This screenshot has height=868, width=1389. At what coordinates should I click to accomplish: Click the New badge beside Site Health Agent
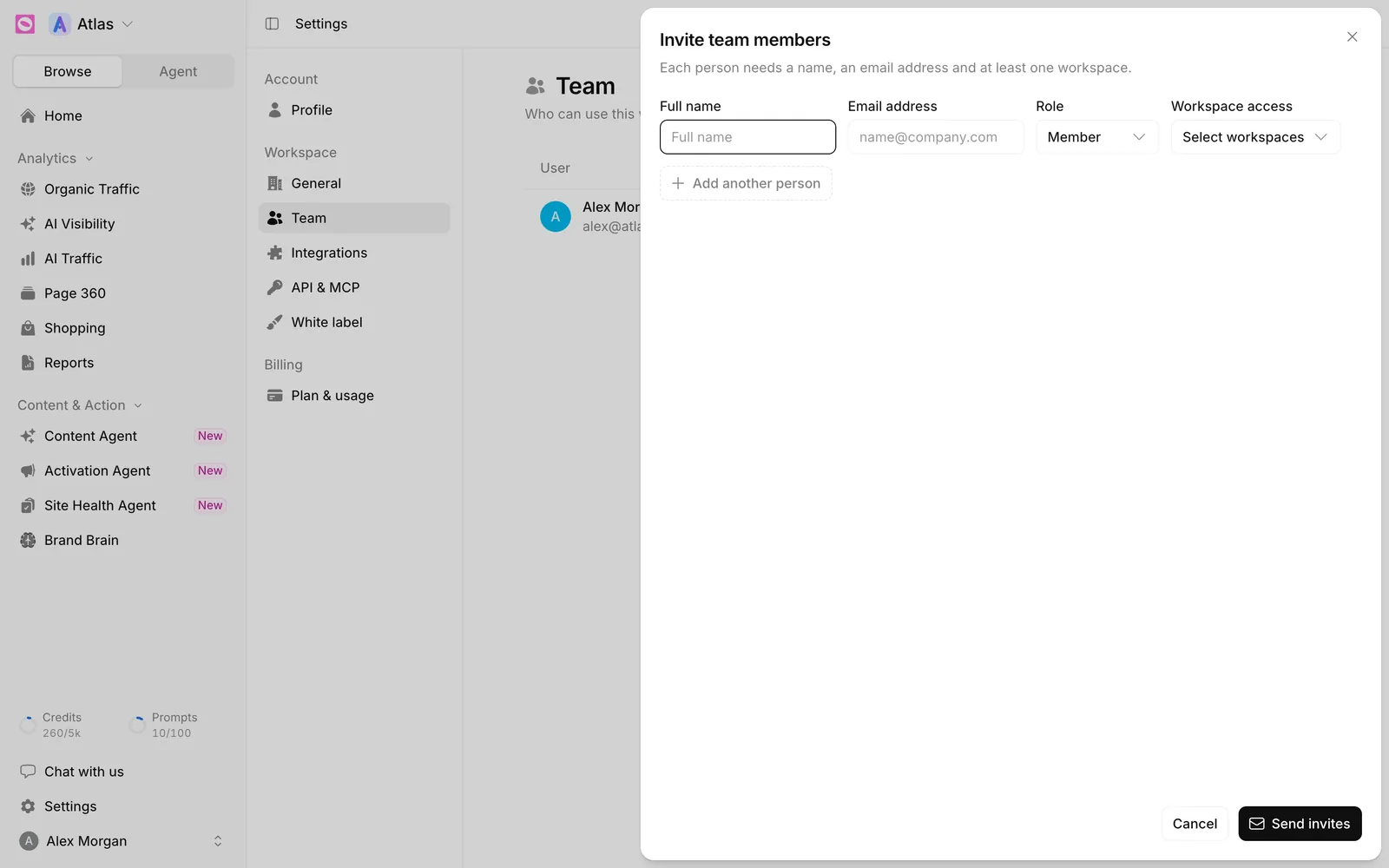pos(210,505)
